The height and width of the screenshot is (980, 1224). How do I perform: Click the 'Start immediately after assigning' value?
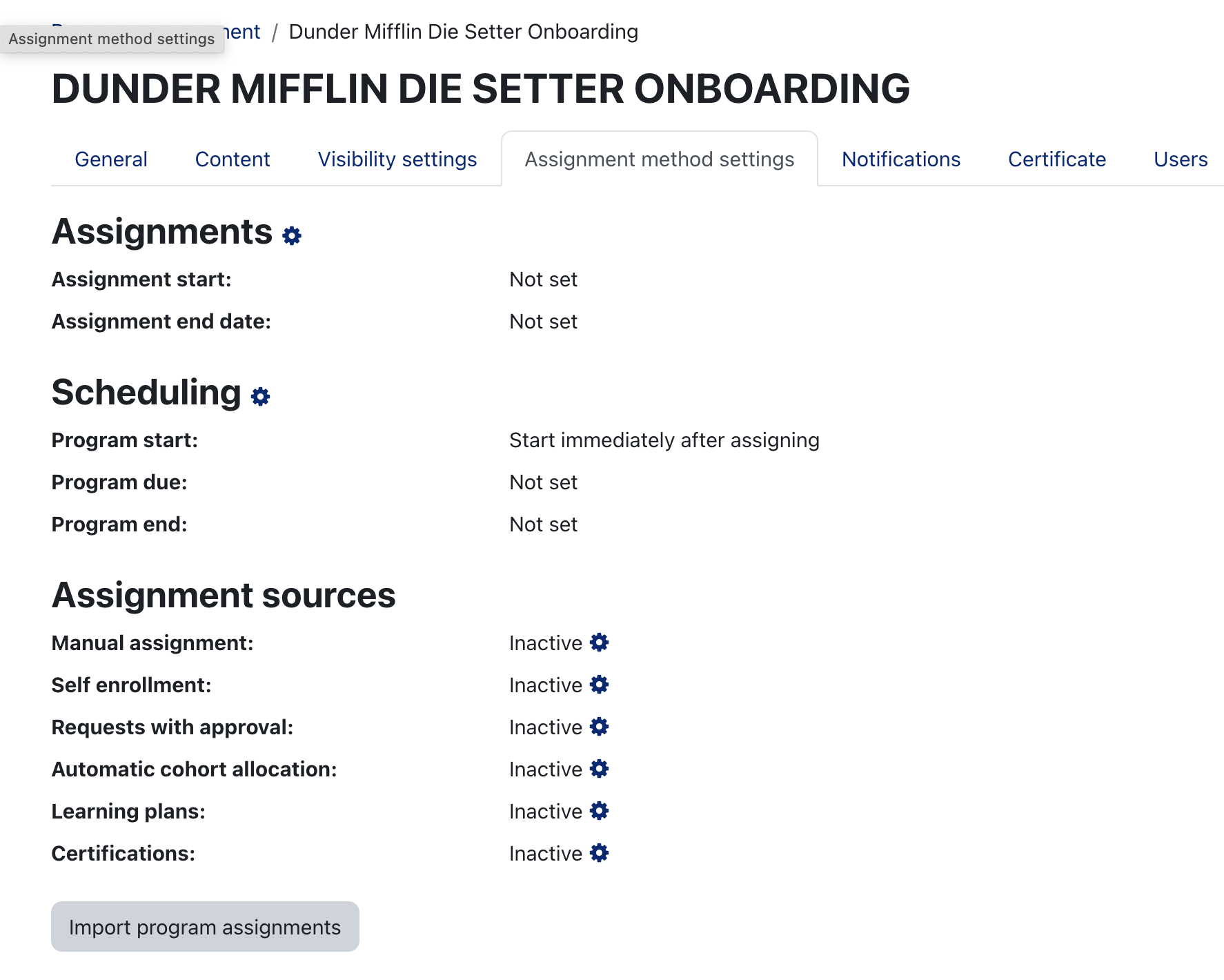pyautogui.click(x=664, y=440)
